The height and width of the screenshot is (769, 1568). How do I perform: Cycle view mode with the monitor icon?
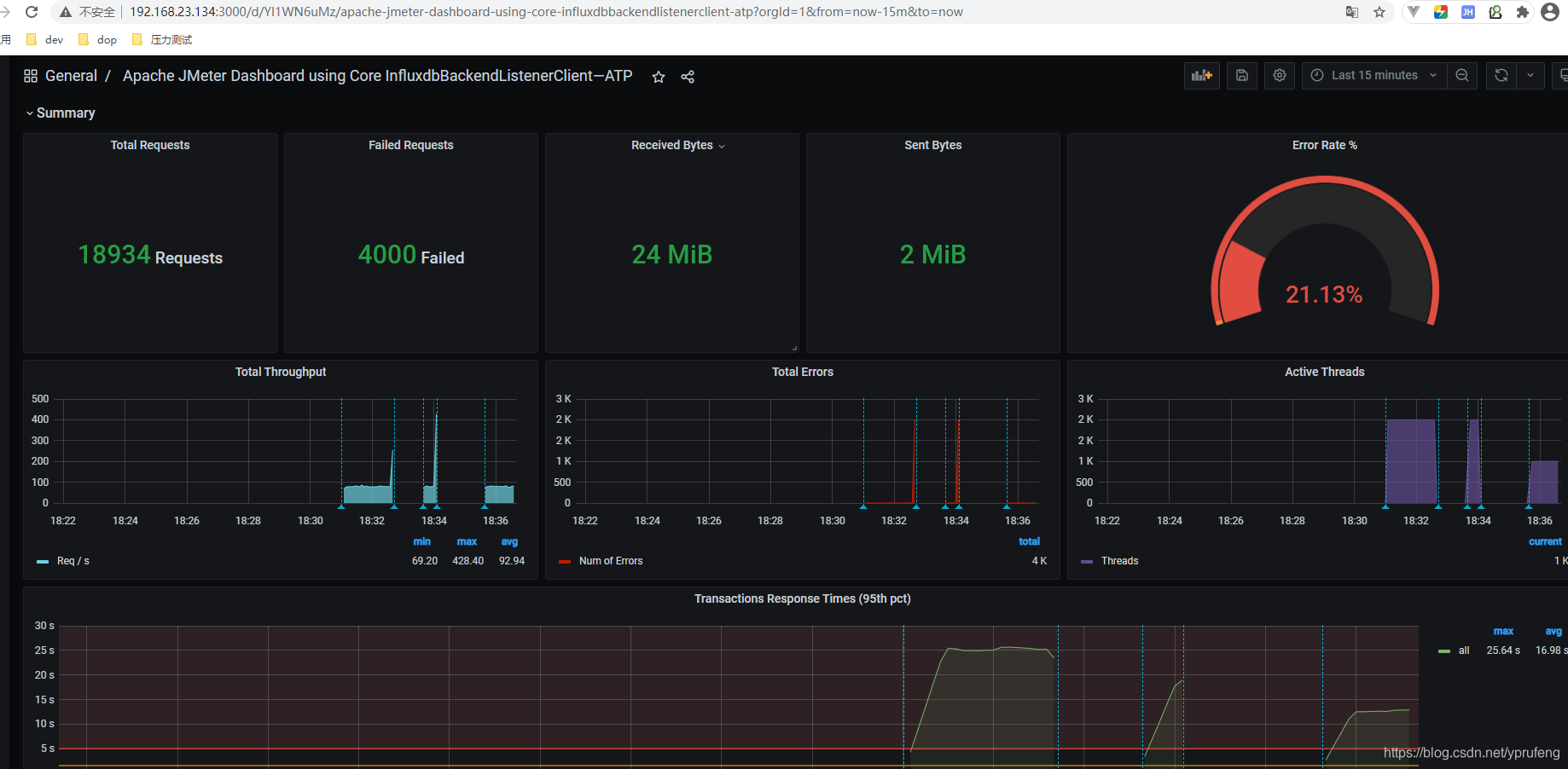coord(1561,76)
